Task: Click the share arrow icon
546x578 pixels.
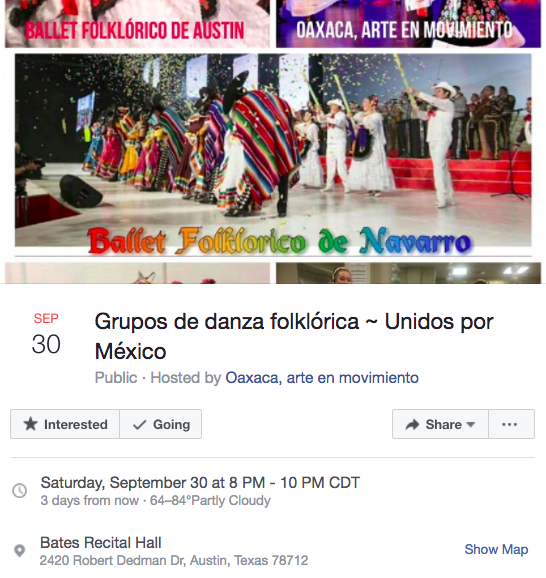Action: pyautogui.click(x=412, y=424)
